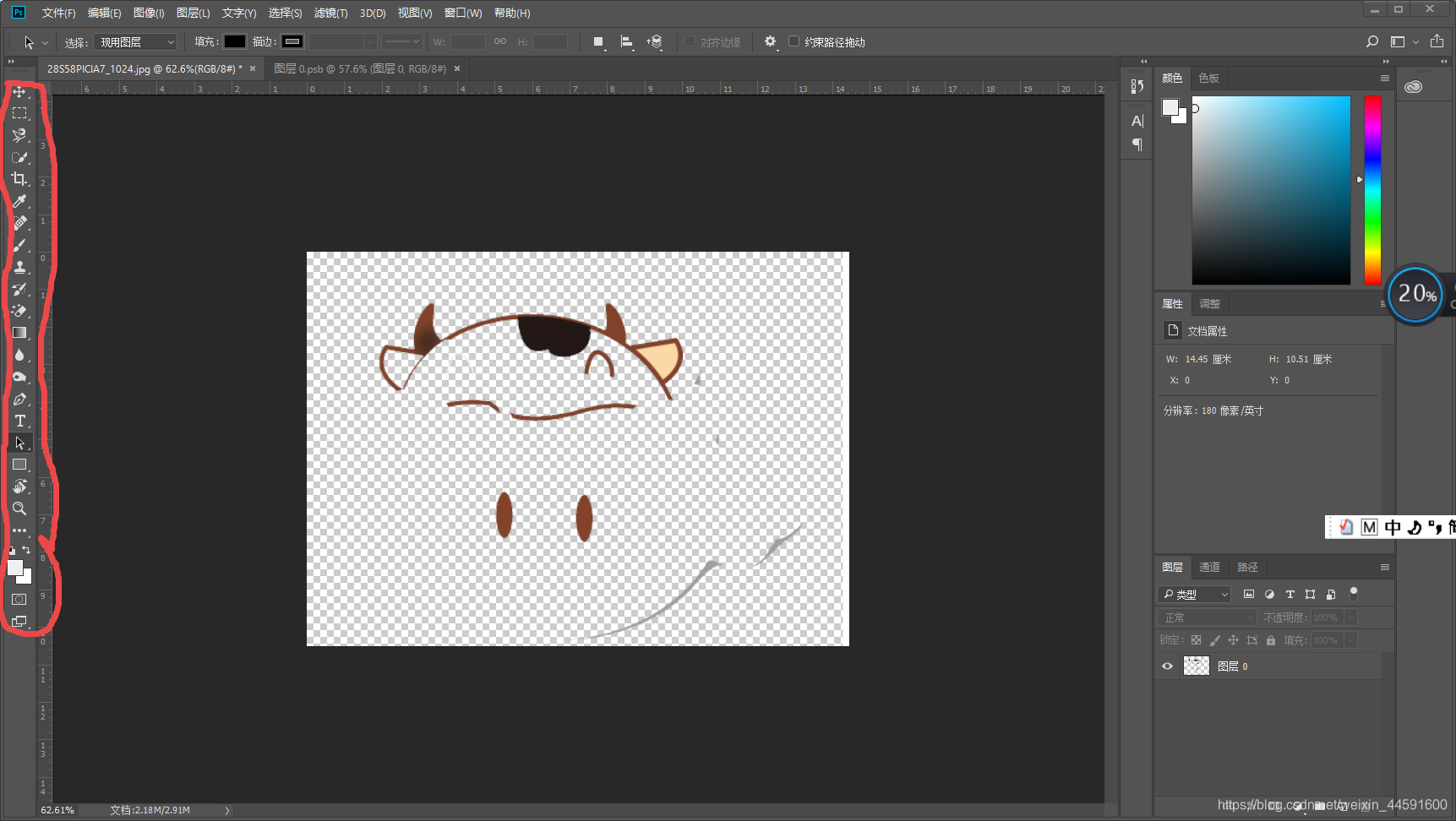This screenshot has width=1456, height=821.
Task: Switch to the 通道 tab
Action: [1209, 567]
